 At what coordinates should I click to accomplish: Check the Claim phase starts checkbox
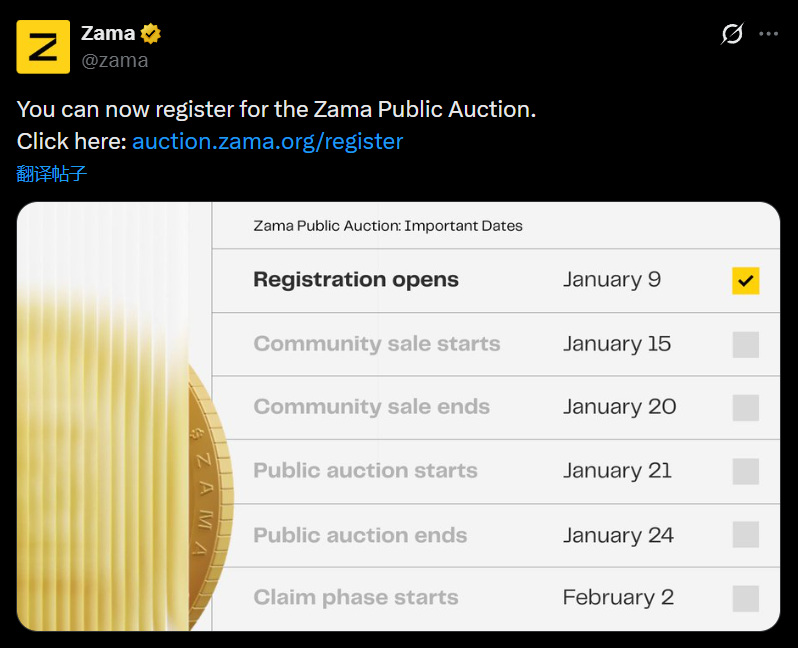[745, 598]
